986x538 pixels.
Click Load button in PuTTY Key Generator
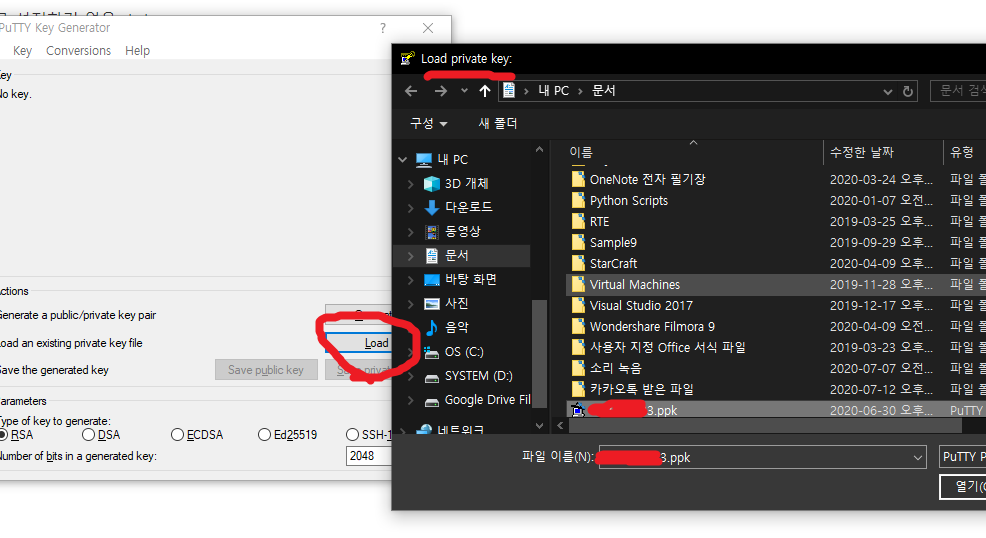[358, 343]
